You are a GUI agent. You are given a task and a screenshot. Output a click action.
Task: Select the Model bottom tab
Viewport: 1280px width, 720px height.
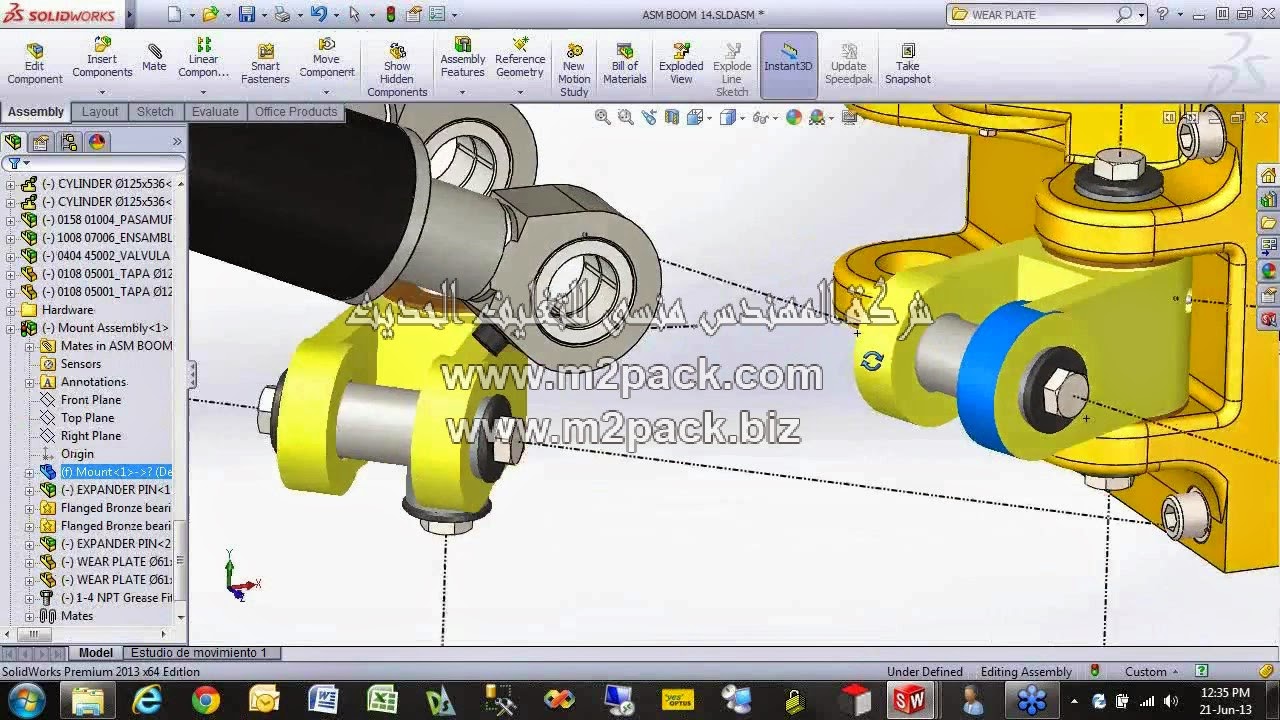tap(96, 653)
